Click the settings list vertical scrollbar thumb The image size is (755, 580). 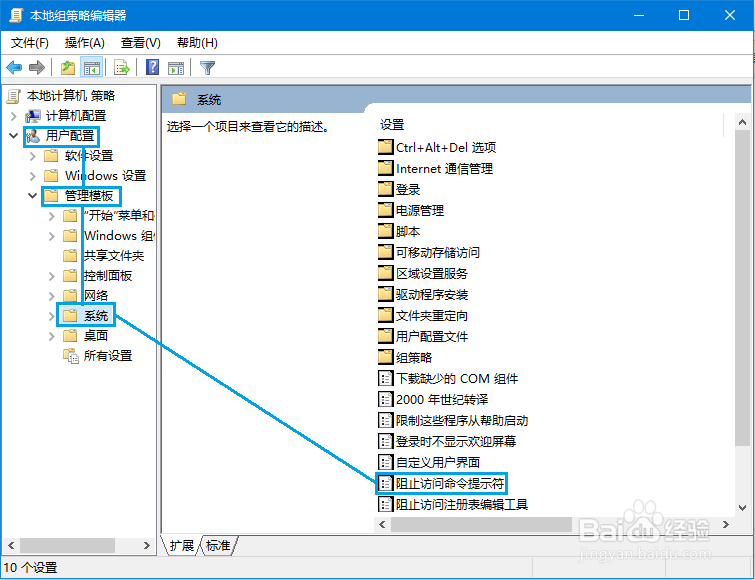742,287
